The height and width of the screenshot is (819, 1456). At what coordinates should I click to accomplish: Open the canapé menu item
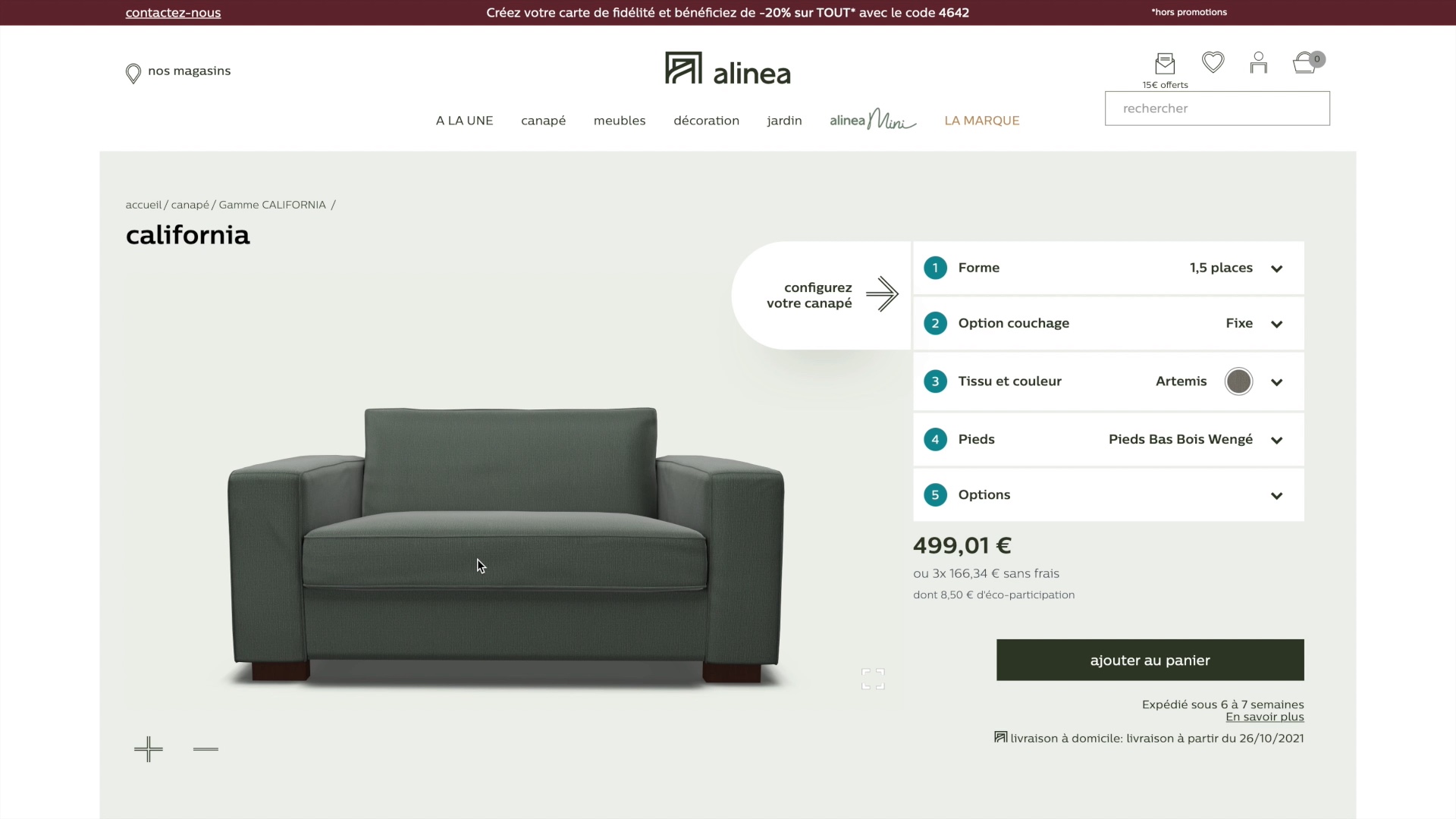tap(543, 121)
